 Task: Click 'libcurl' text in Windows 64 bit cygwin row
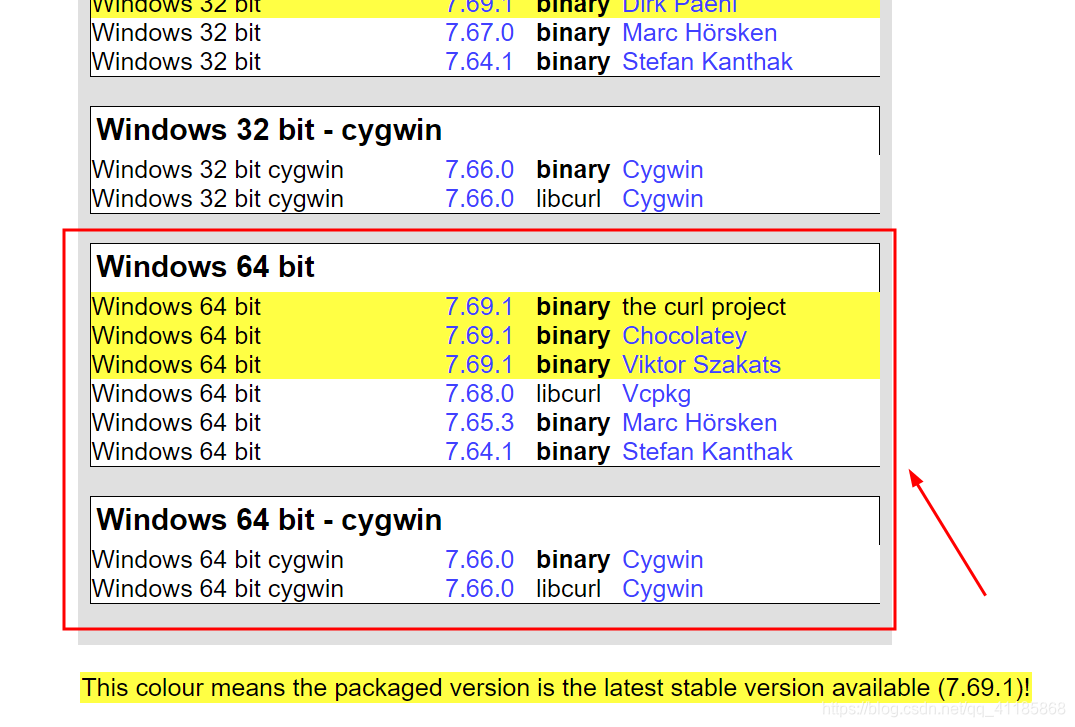click(x=568, y=588)
